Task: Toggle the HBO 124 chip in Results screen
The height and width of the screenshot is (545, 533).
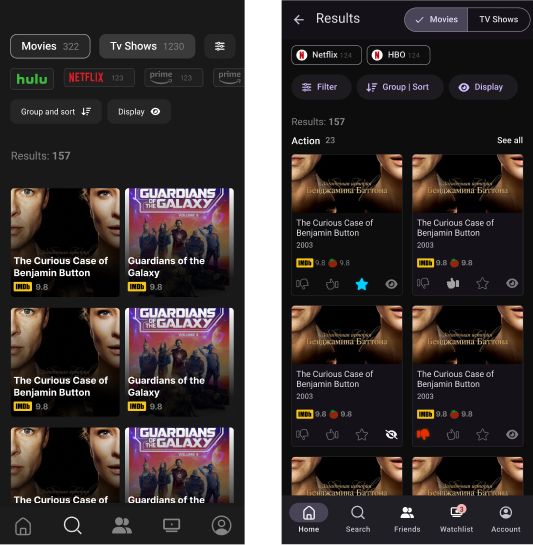Action: [398, 55]
